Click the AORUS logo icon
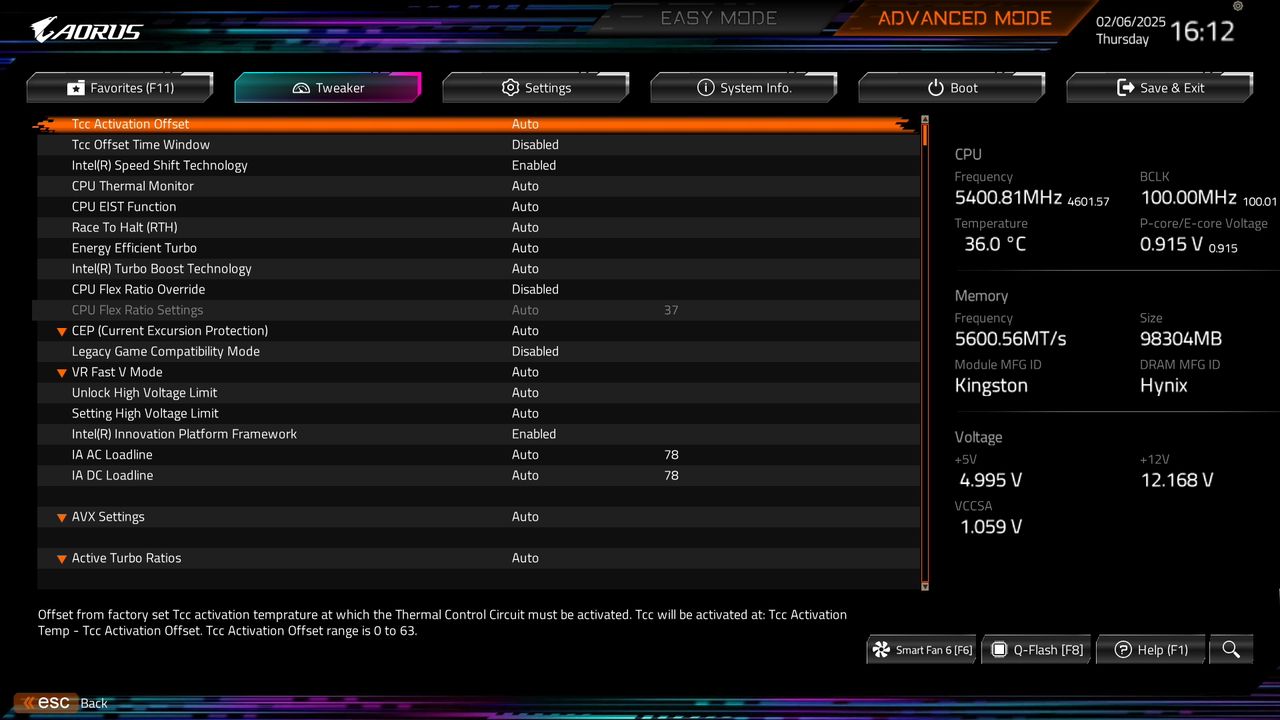 click(x=87, y=30)
